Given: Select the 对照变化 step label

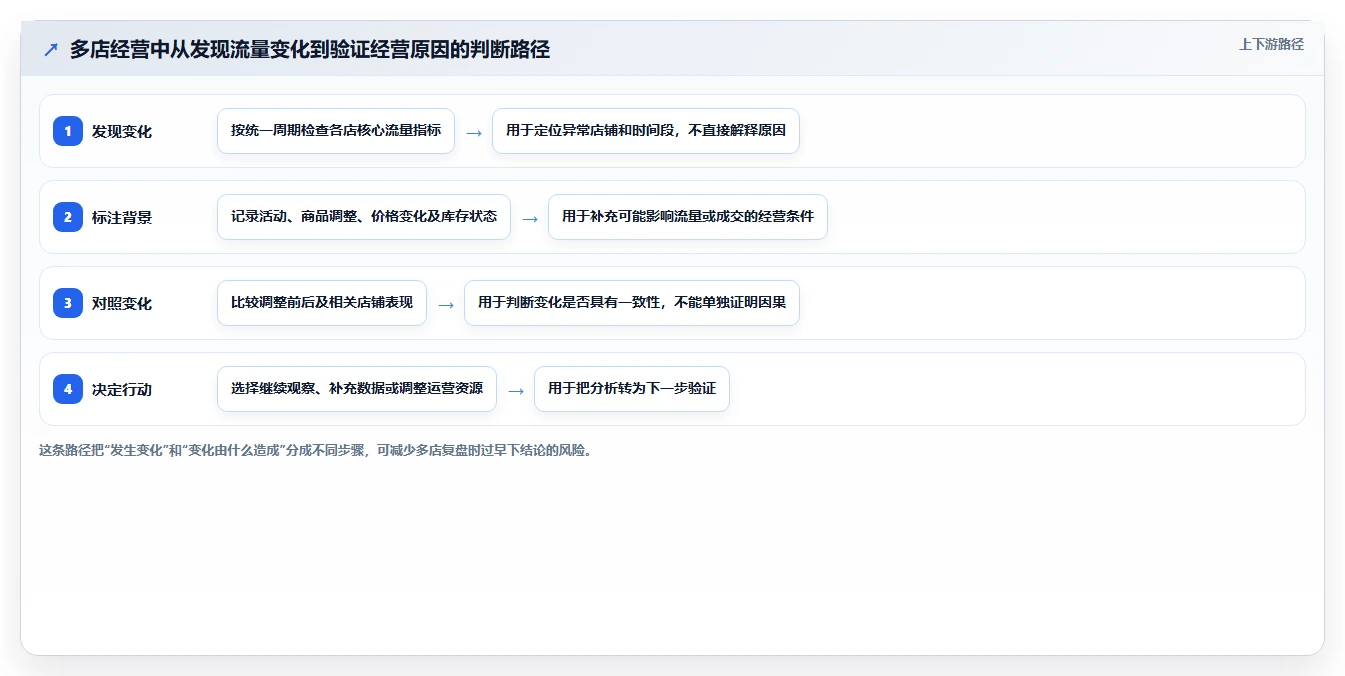Looking at the screenshot, I should click(122, 303).
